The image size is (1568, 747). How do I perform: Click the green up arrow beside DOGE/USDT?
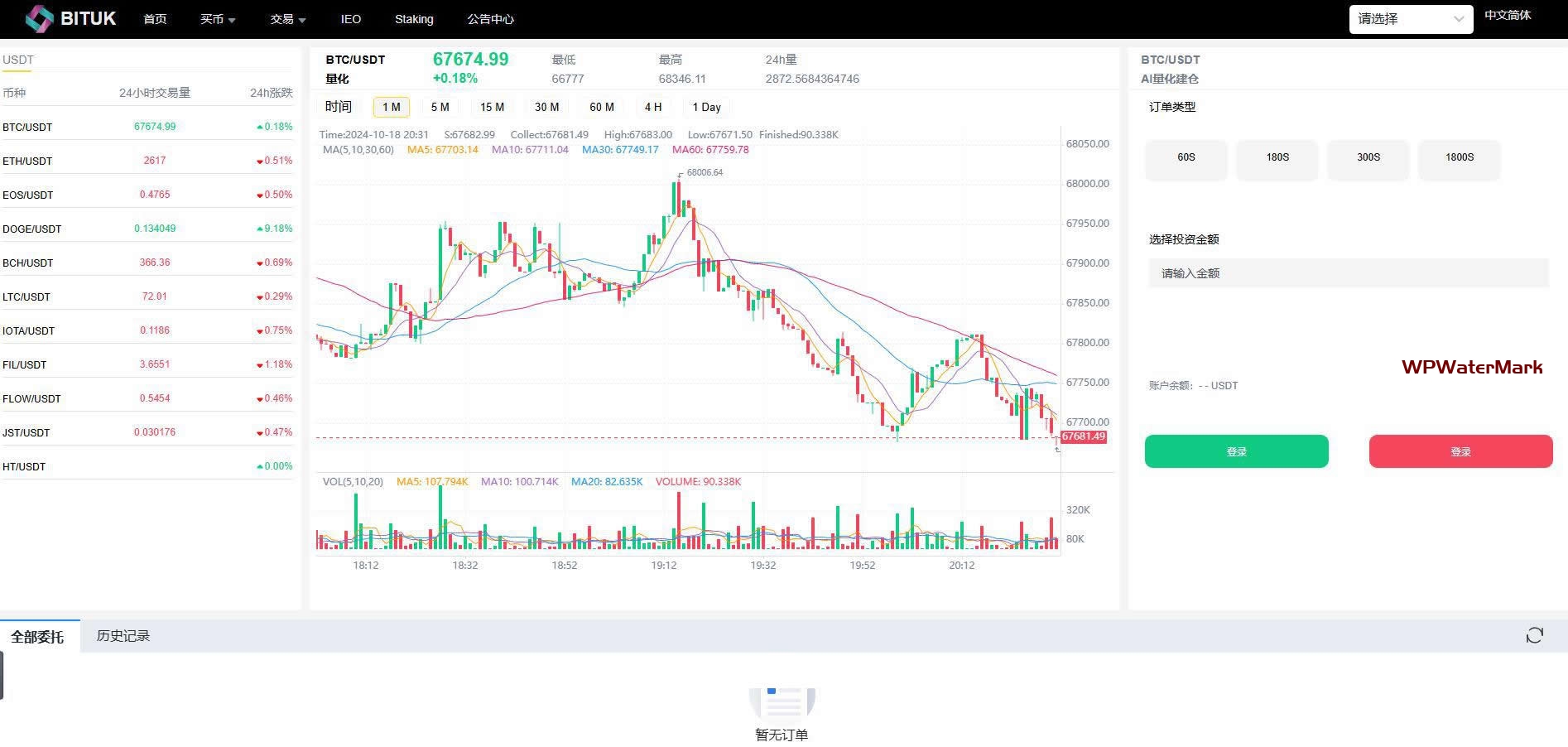(260, 229)
